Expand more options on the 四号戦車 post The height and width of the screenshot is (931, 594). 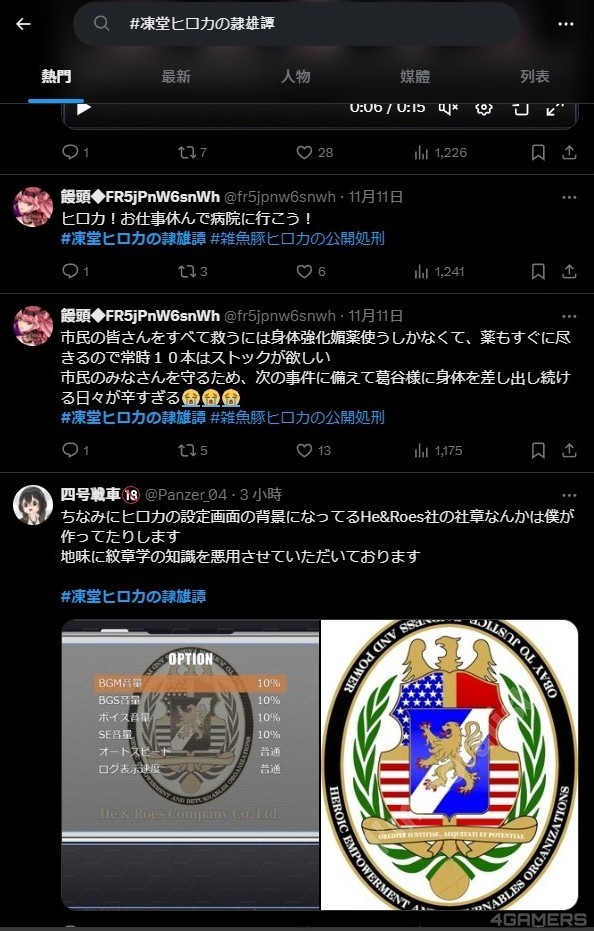tap(569, 495)
